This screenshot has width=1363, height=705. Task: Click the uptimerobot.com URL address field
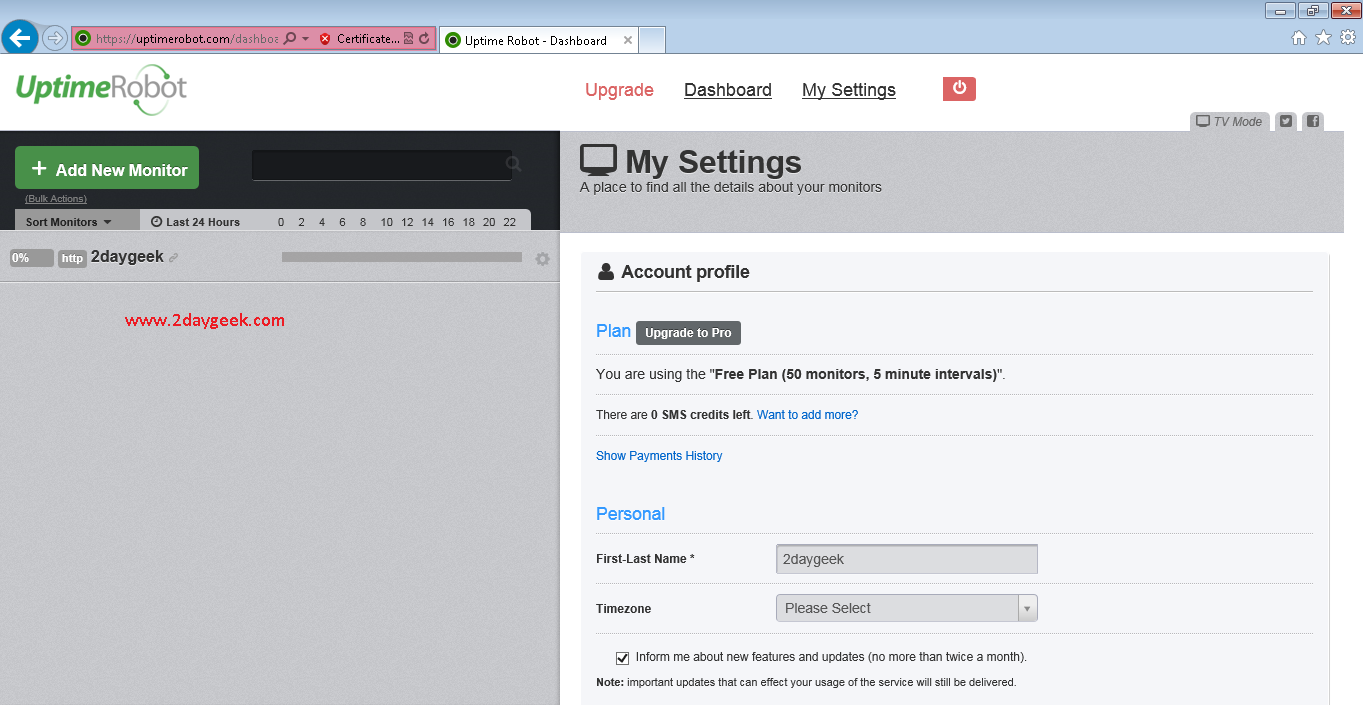[x=186, y=39]
